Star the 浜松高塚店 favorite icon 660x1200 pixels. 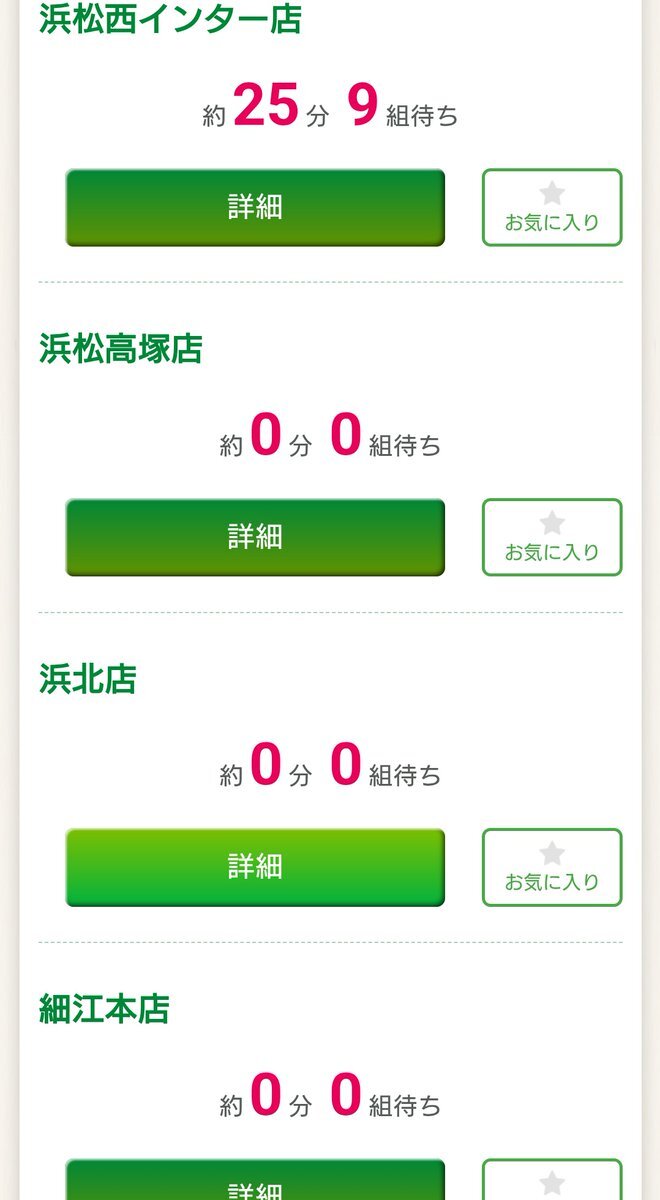552,524
